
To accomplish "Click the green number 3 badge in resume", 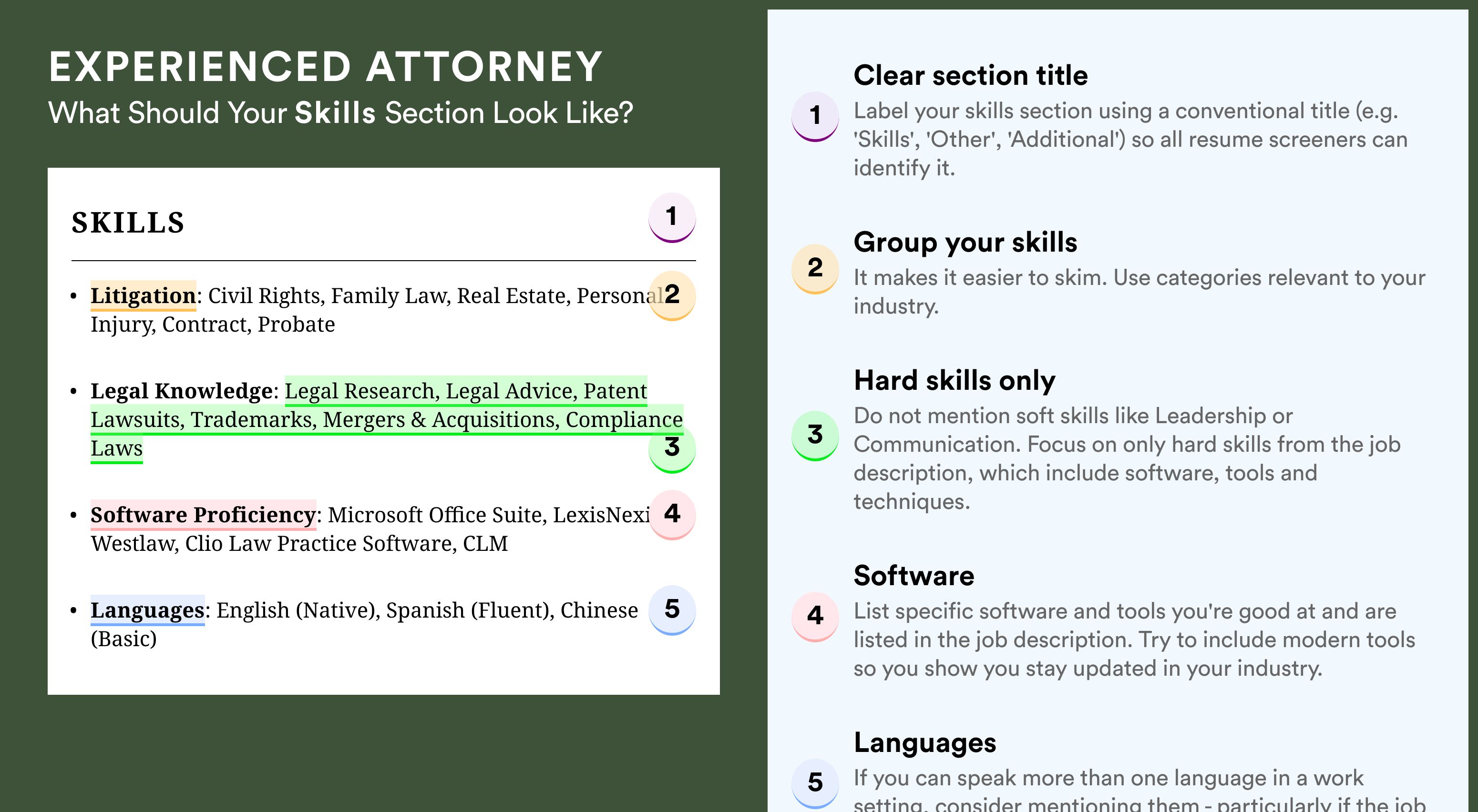I will click(x=672, y=448).
